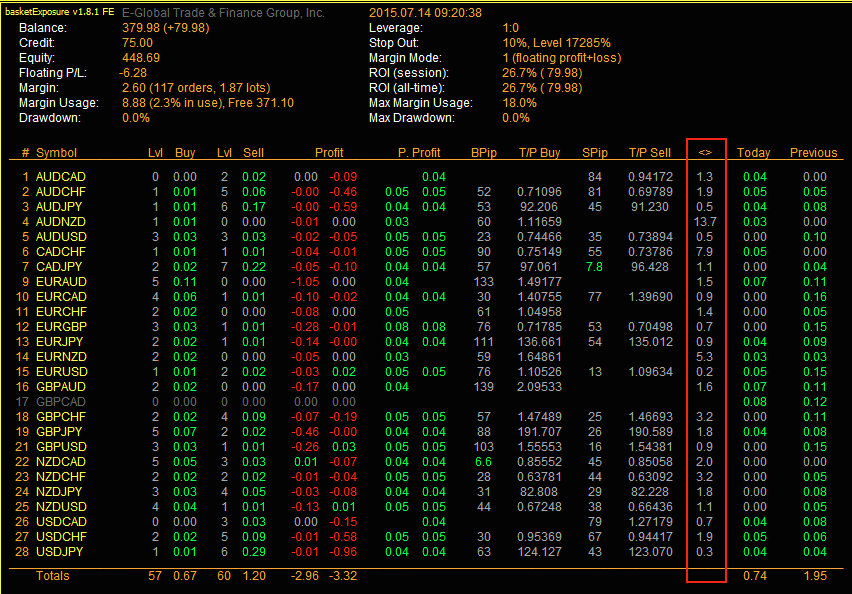Screen dimensions: 852x594
Task: Select the greyed-out GBPCAD symbol
Action: (61, 401)
